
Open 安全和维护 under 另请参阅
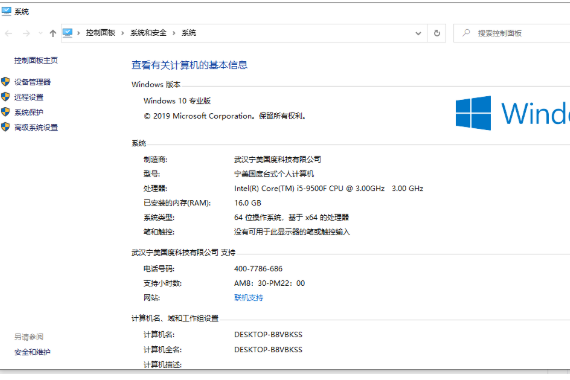click(32, 352)
